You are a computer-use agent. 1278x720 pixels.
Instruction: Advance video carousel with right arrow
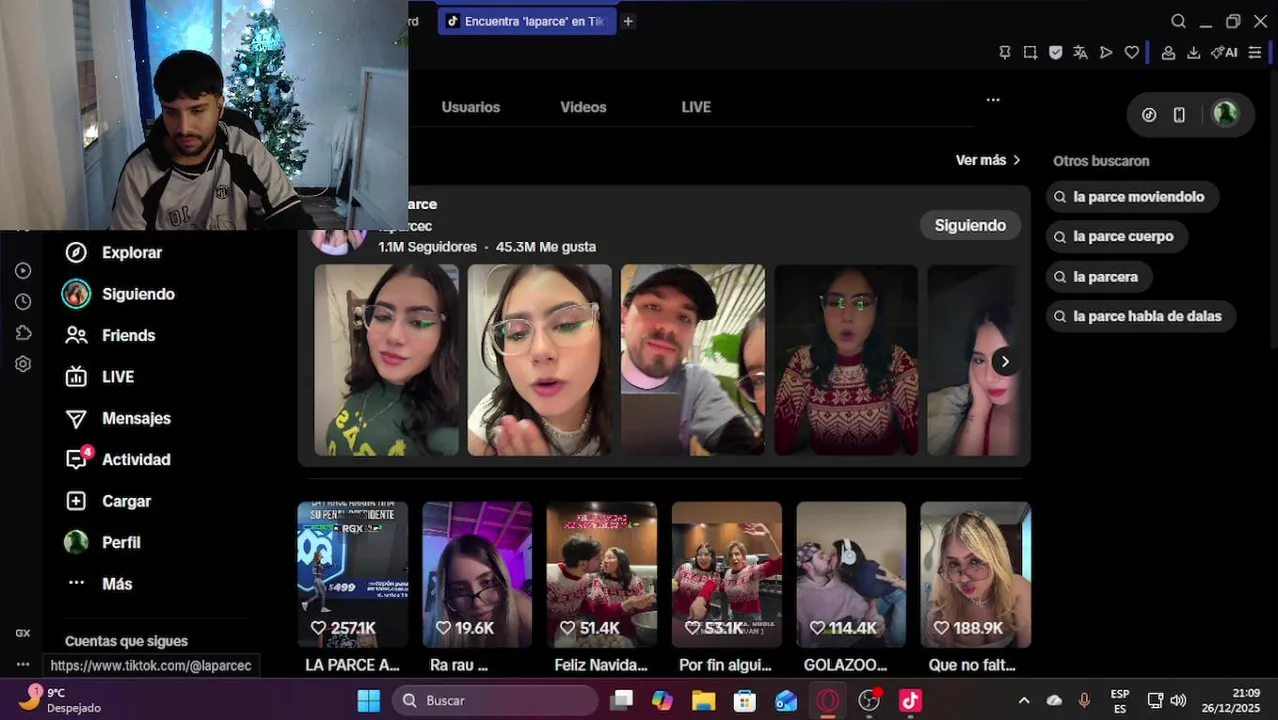pos(1005,362)
